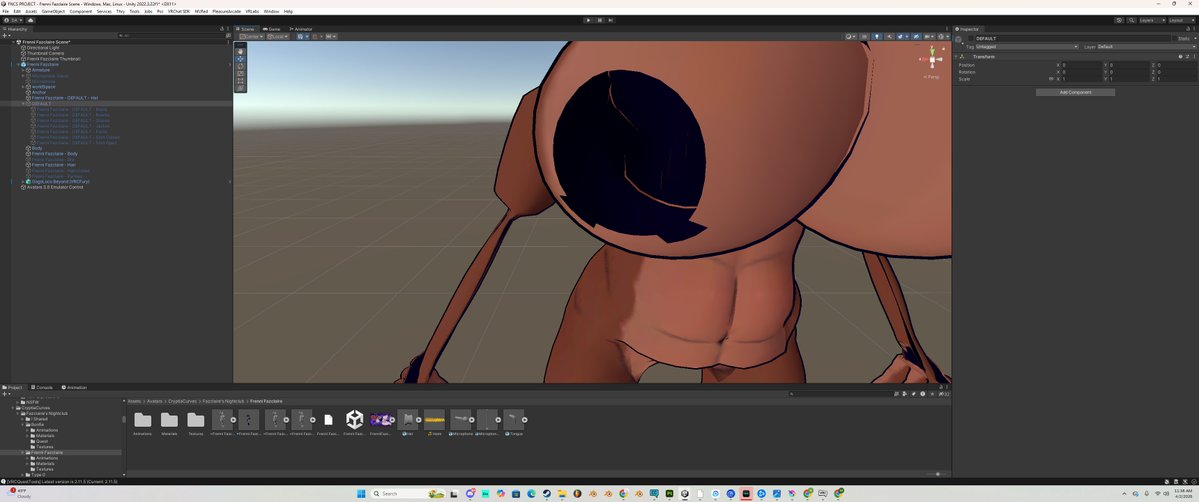Select the Unity scene asset icon

pos(354,422)
